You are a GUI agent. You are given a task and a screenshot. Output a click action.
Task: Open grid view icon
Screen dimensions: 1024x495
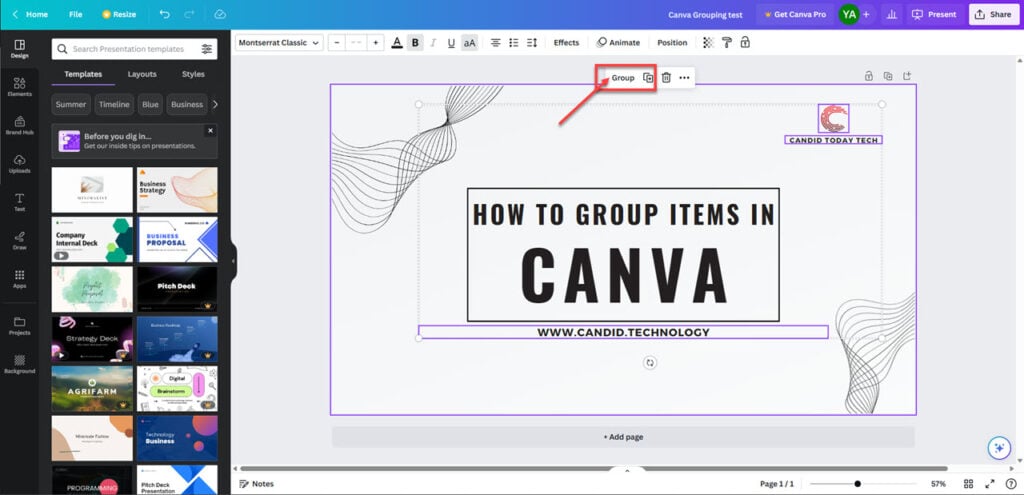(969, 484)
